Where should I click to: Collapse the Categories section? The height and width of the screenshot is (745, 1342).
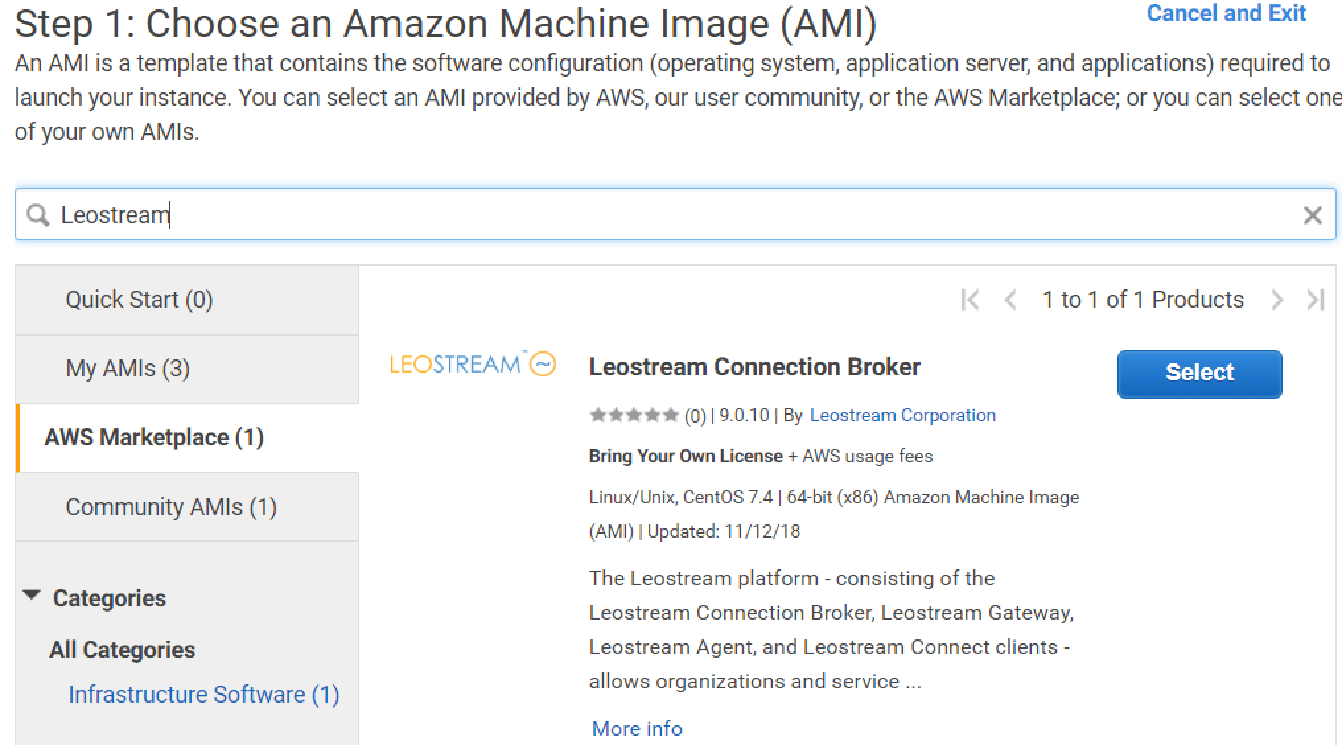[x=32, y=596]
